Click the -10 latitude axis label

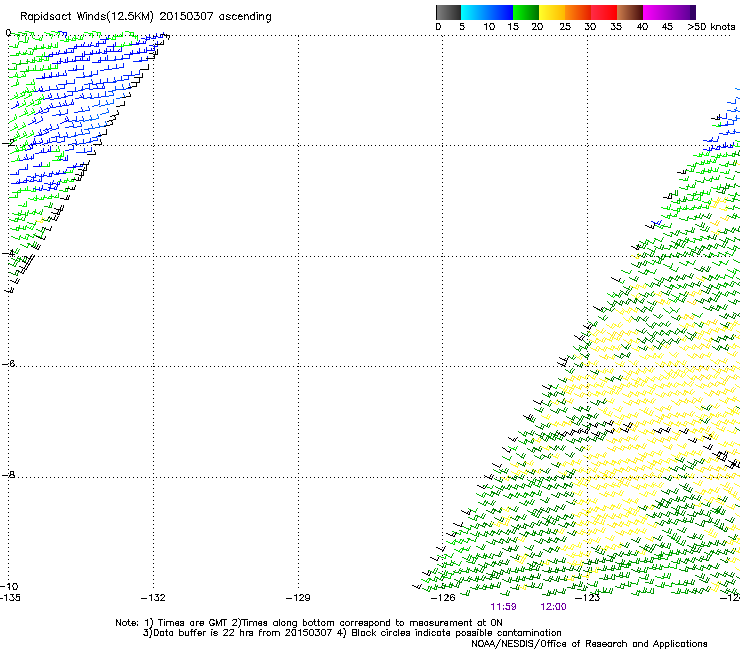click(x=9, y=586)
